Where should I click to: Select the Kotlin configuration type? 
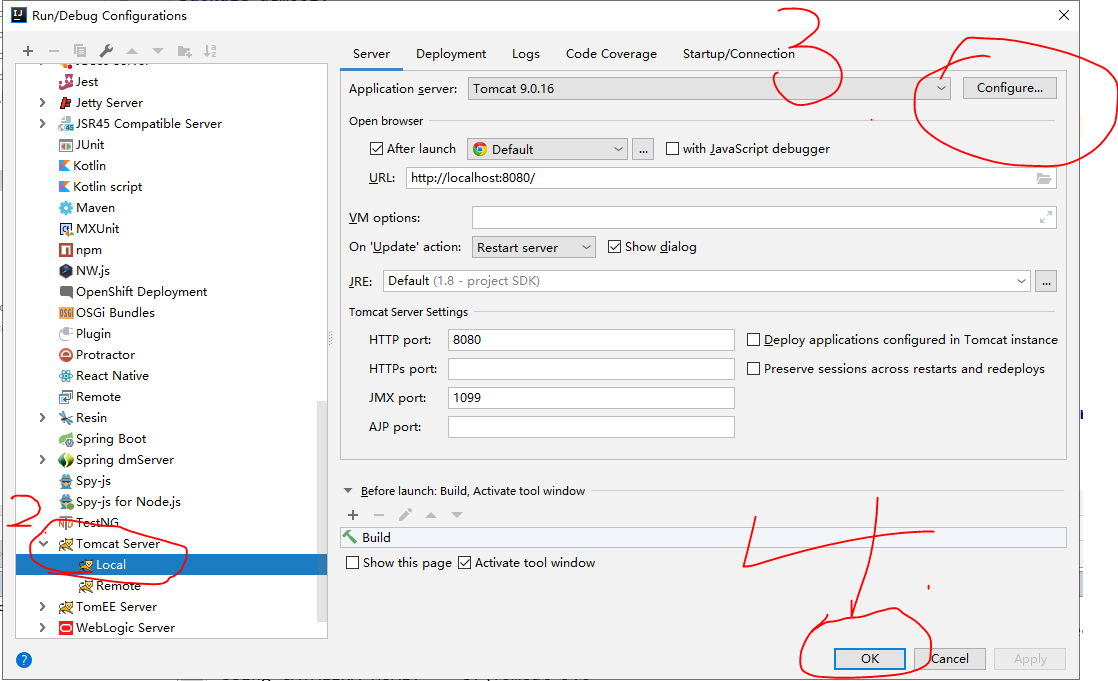coord(82,165)
